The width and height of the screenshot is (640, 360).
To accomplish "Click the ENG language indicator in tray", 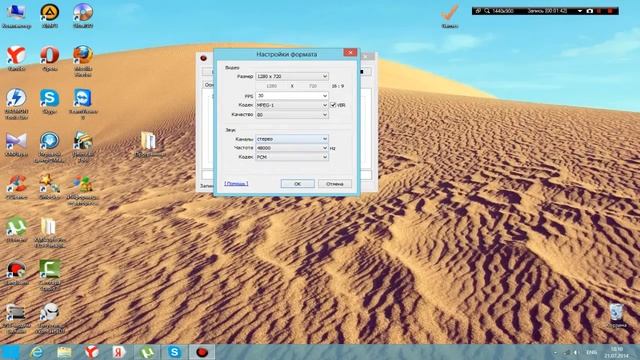I will (591, 352).
